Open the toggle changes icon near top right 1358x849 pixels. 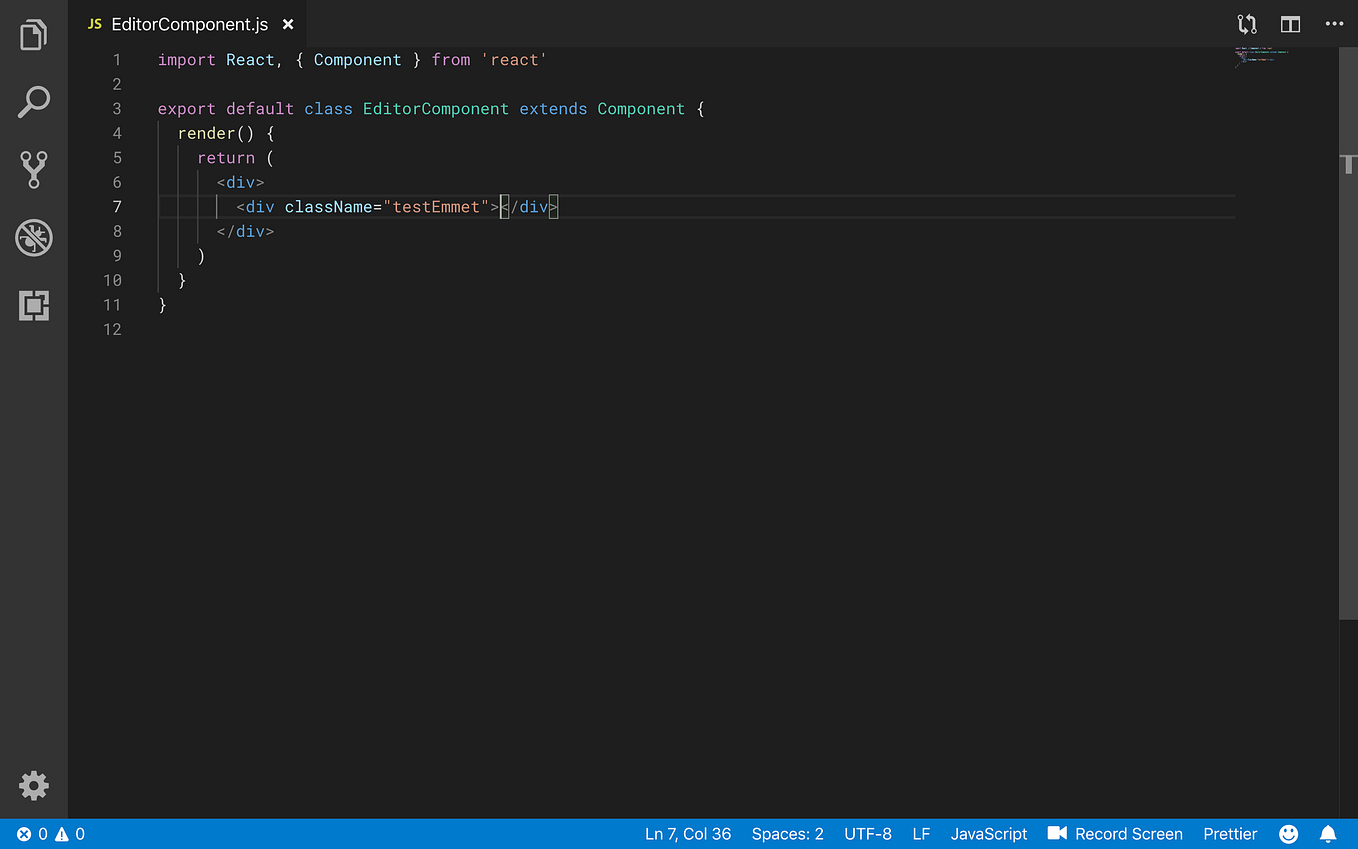pyautogui.click(x=1246, y=24)
